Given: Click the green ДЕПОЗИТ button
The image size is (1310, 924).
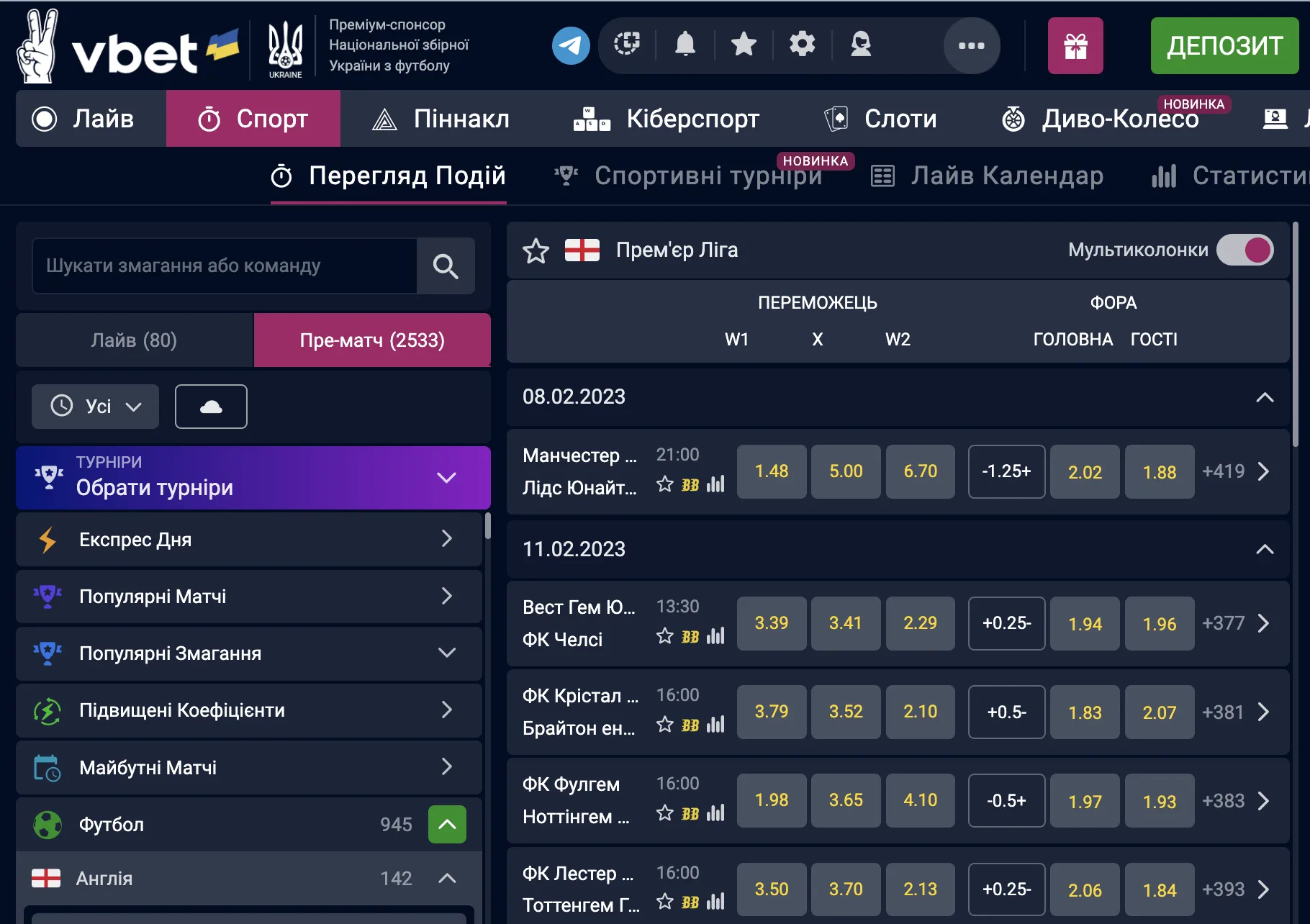Looking at the screenshot, I should pyautogui.click(x=1224, y=45).
